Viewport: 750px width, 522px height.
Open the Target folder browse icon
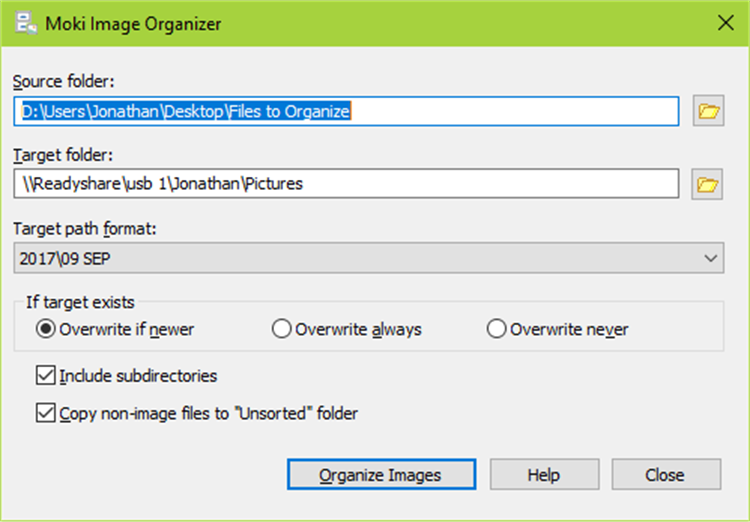coord(707,184)
